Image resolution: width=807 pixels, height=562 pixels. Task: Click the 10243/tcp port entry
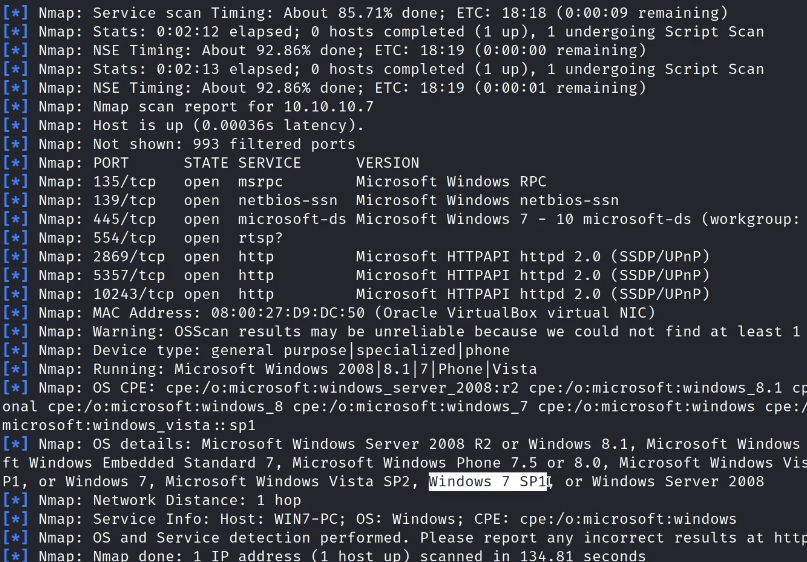(x=133, y=294)
